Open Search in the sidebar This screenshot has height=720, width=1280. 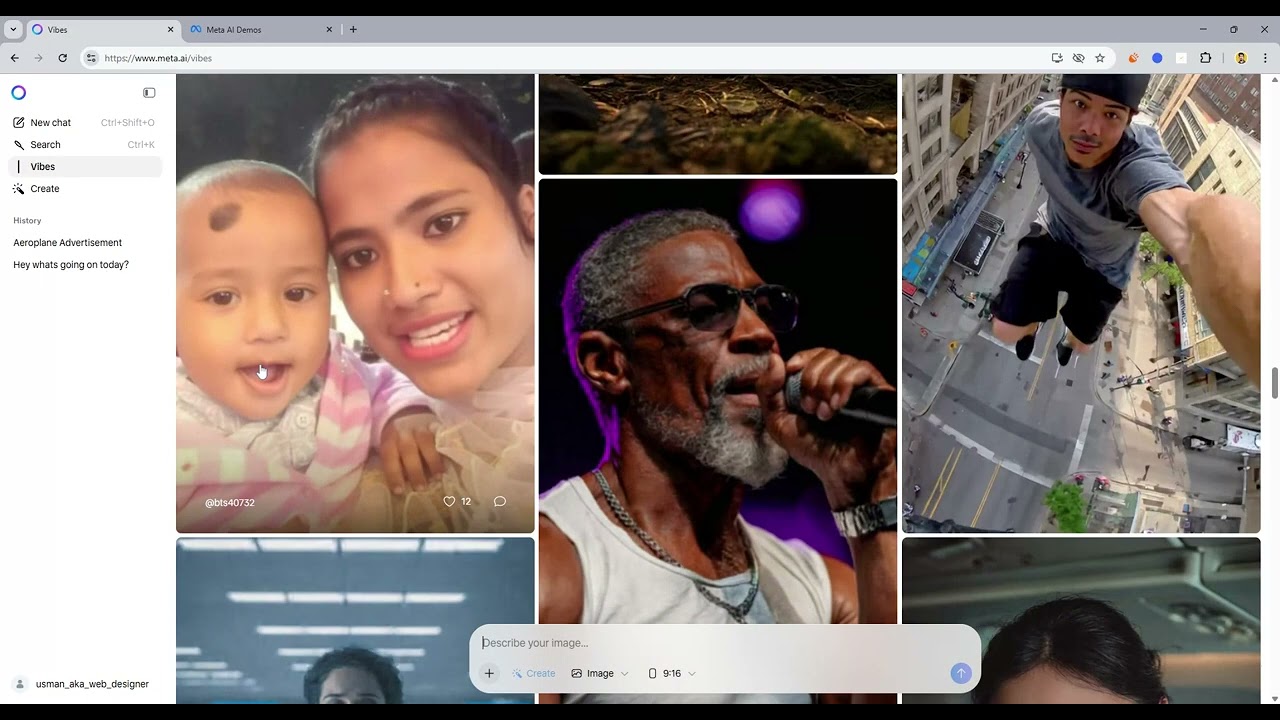pos(85,145)
